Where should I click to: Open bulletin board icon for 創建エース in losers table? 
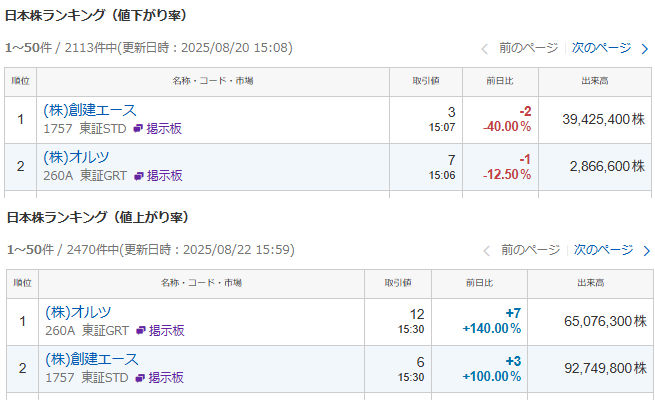point(138,129)
